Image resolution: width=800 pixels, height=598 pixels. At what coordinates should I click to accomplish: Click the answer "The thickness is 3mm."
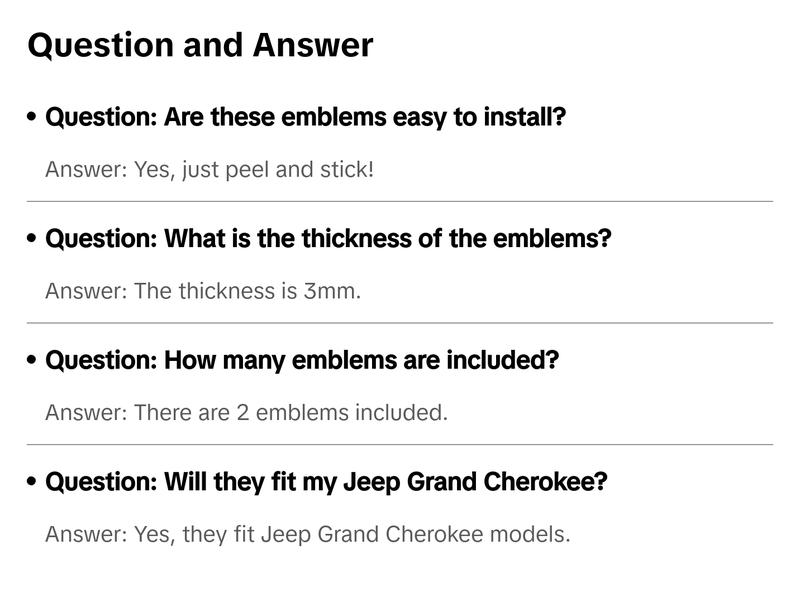(203, 292)
